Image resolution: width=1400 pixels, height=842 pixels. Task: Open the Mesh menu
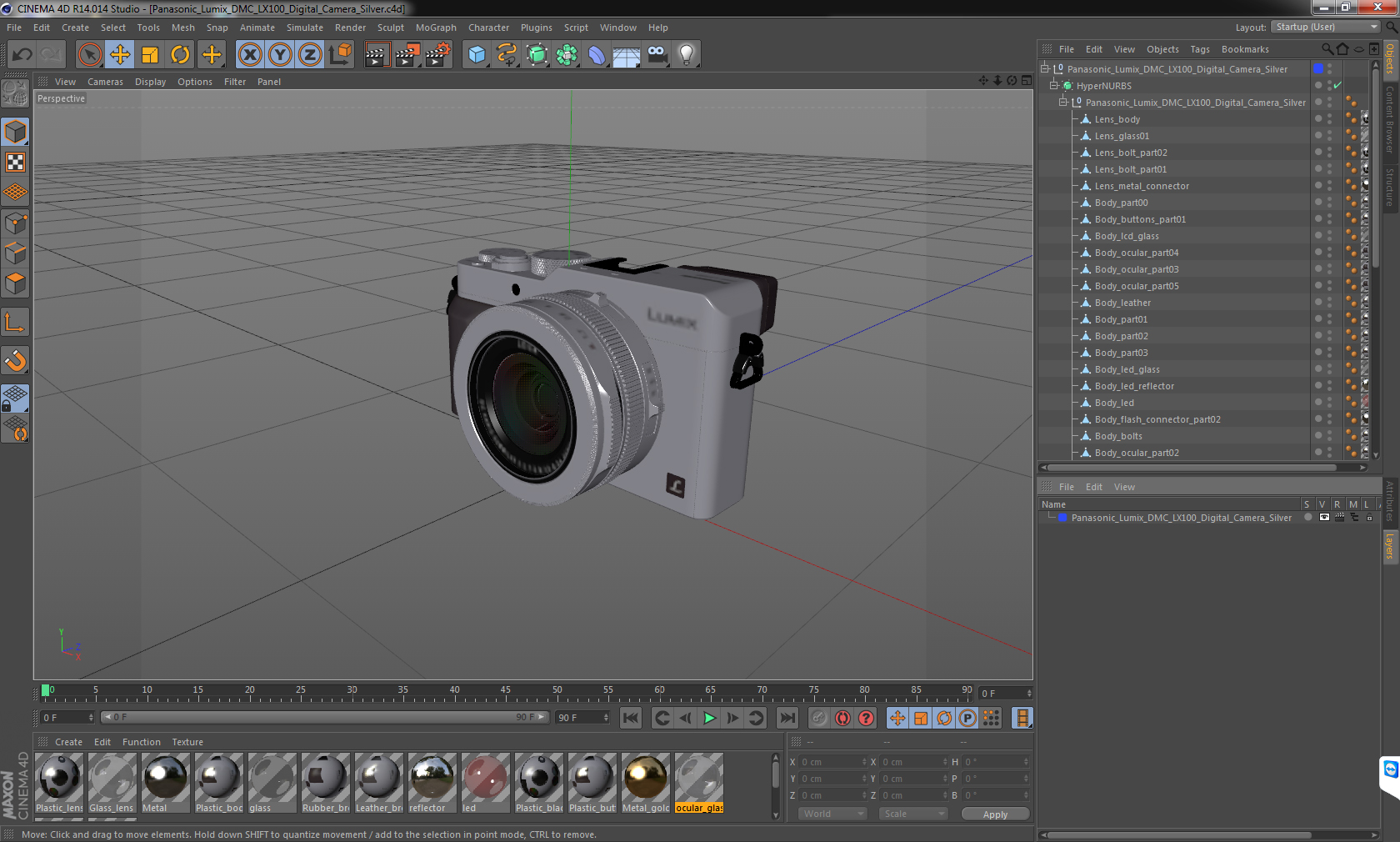pyautogui.click(x=183, y=28)
